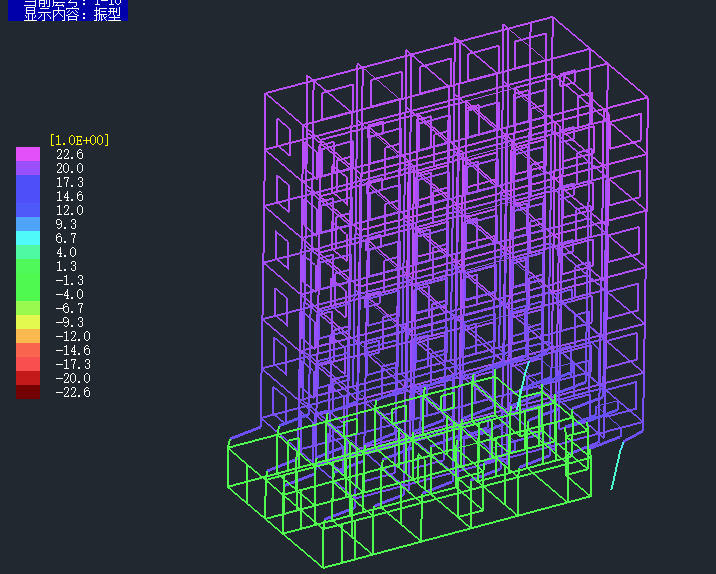Viewport: 716px width, 574px height.
Task: Pick the cyan 6.7 legend color band
Action: (27, 238)
